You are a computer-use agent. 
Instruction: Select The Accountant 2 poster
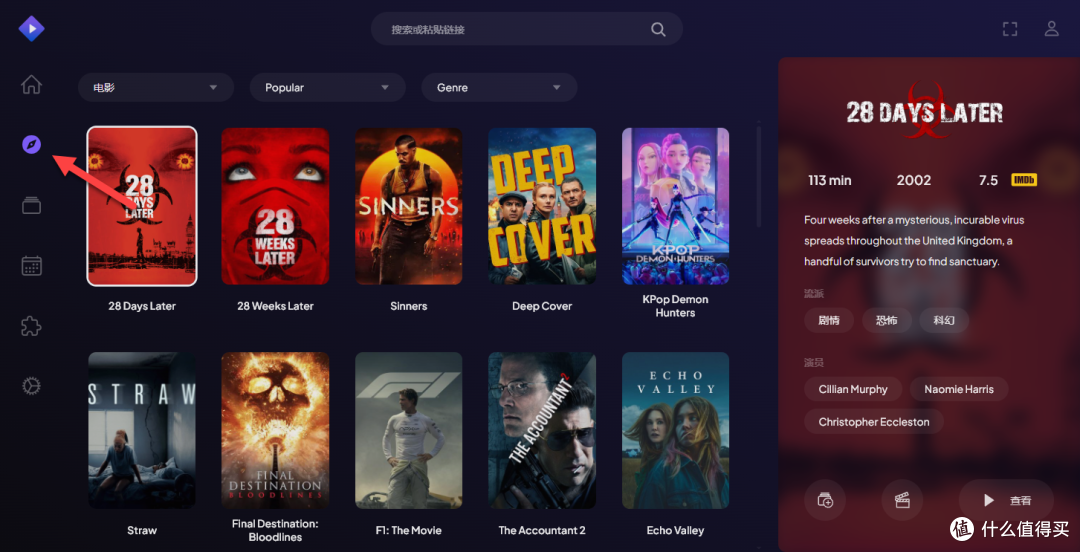[542, 431]
